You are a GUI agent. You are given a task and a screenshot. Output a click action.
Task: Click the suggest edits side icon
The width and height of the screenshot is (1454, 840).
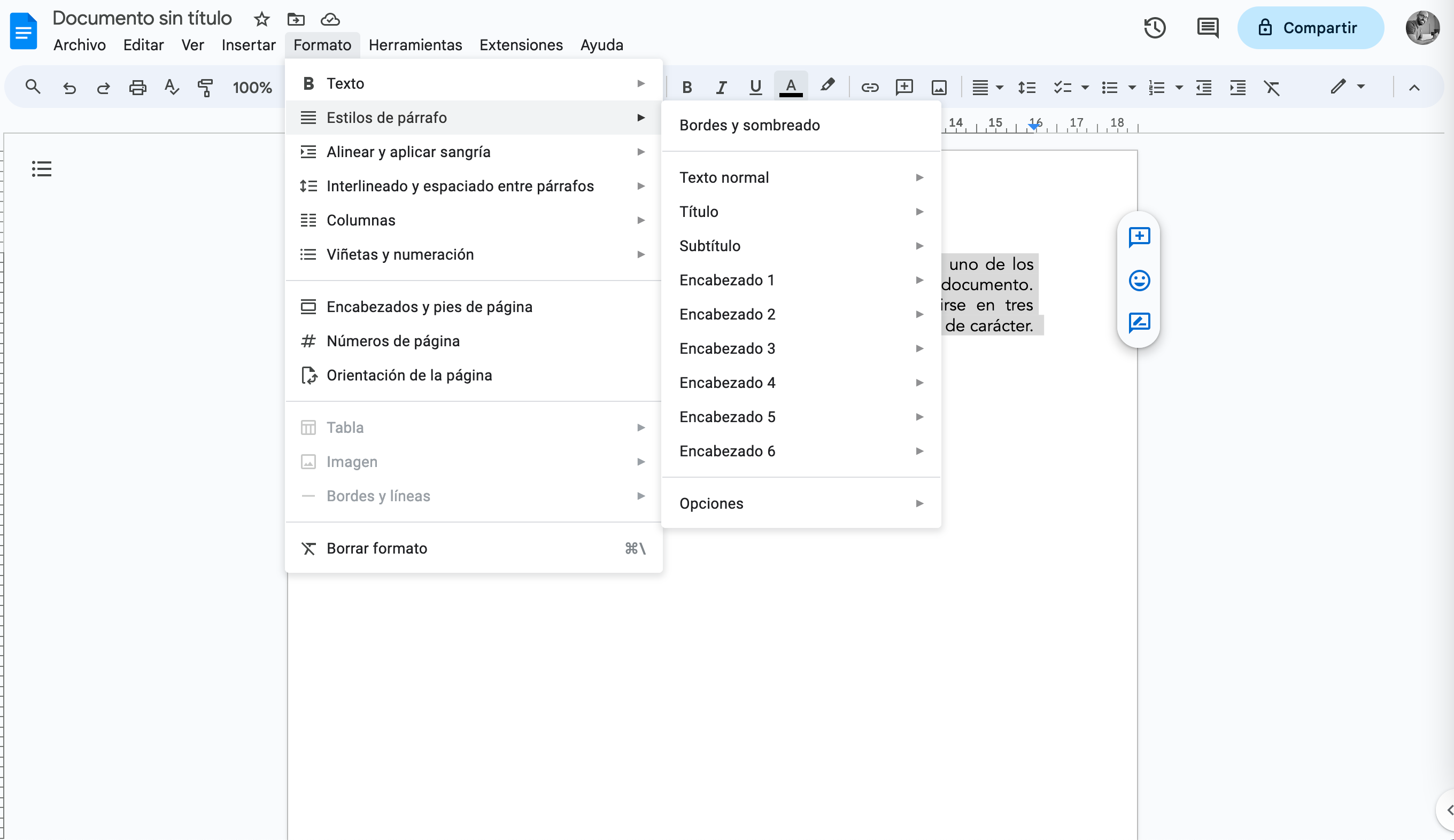1139,323
